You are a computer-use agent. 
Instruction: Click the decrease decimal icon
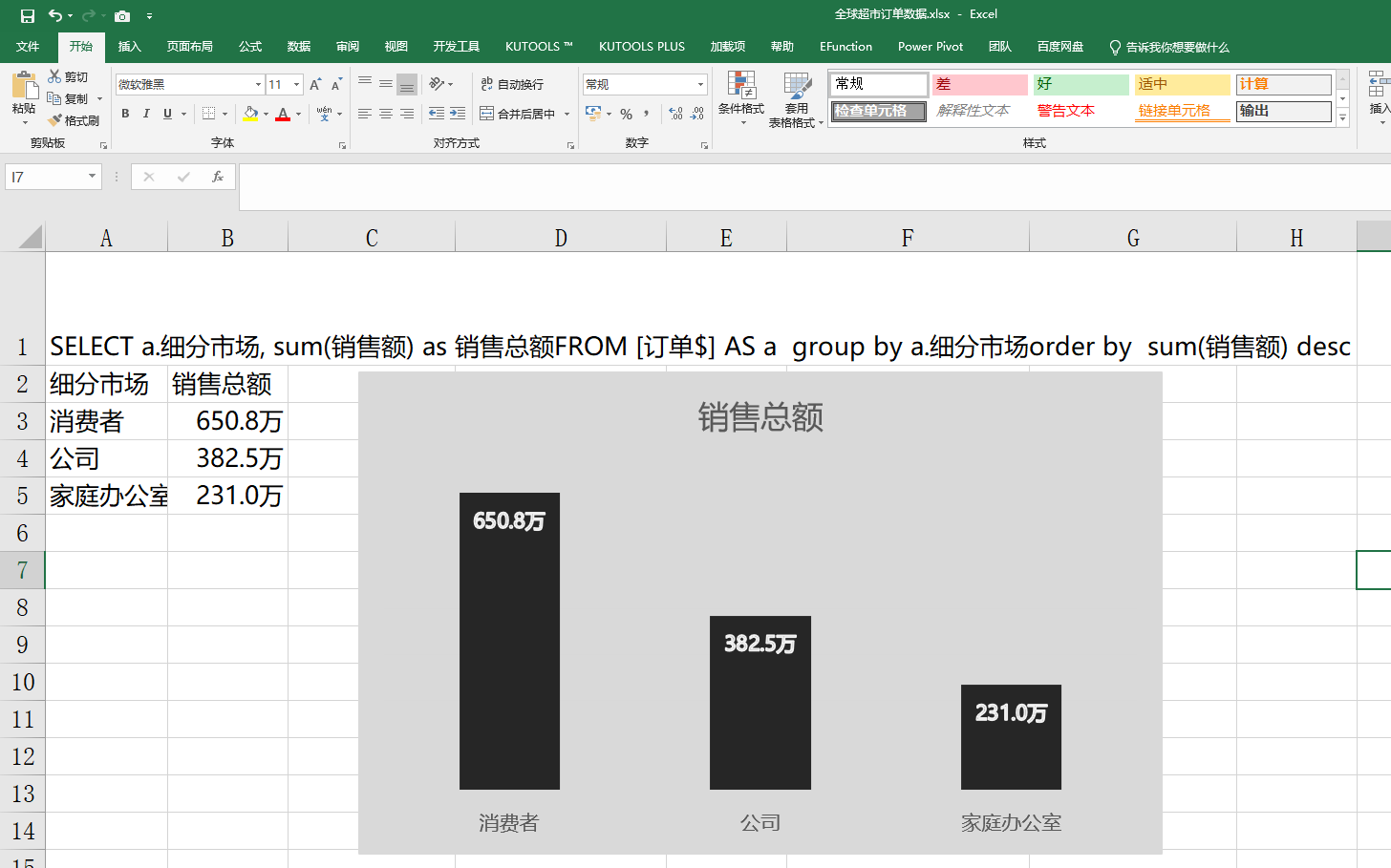click(697, 114)
